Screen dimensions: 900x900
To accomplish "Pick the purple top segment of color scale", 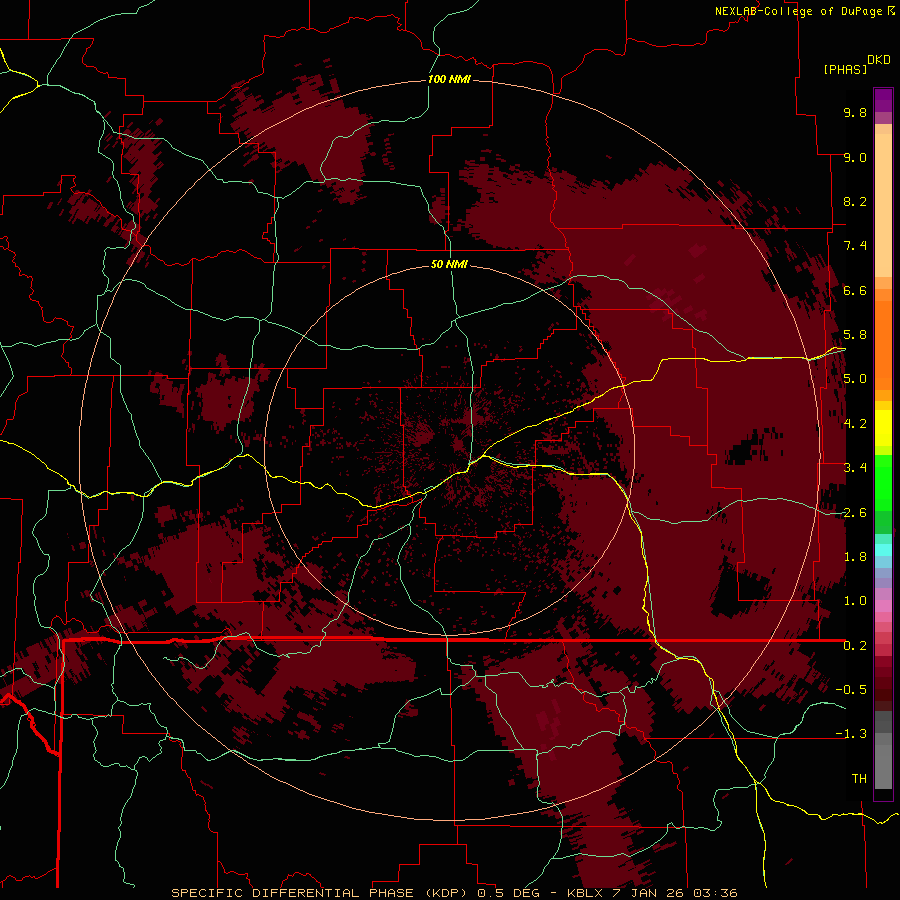I will tap(883, 100).
